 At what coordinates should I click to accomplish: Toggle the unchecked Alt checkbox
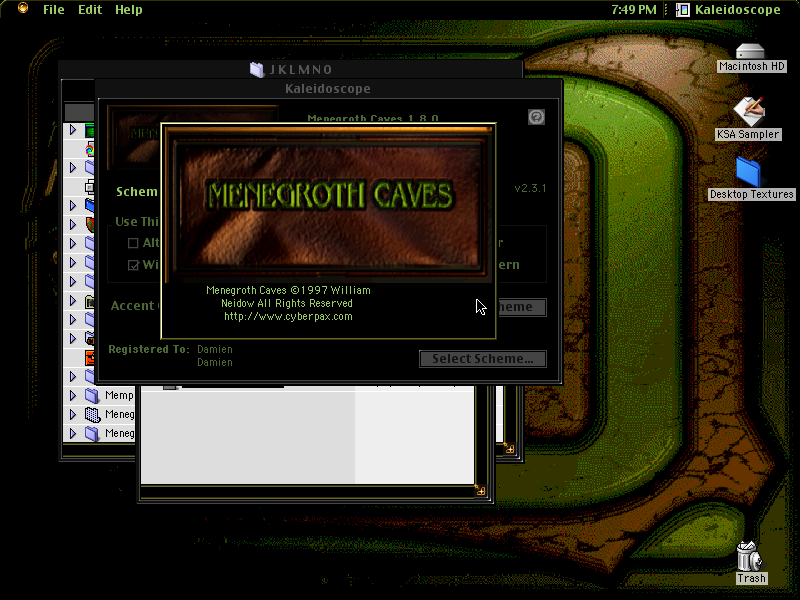(133, 243)
